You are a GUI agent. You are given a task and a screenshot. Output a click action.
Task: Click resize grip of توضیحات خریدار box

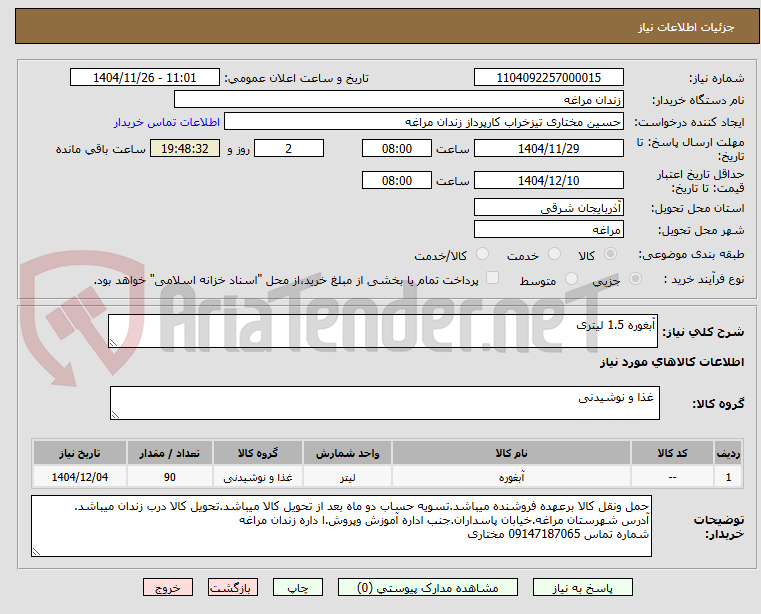[x=36, y=552]
